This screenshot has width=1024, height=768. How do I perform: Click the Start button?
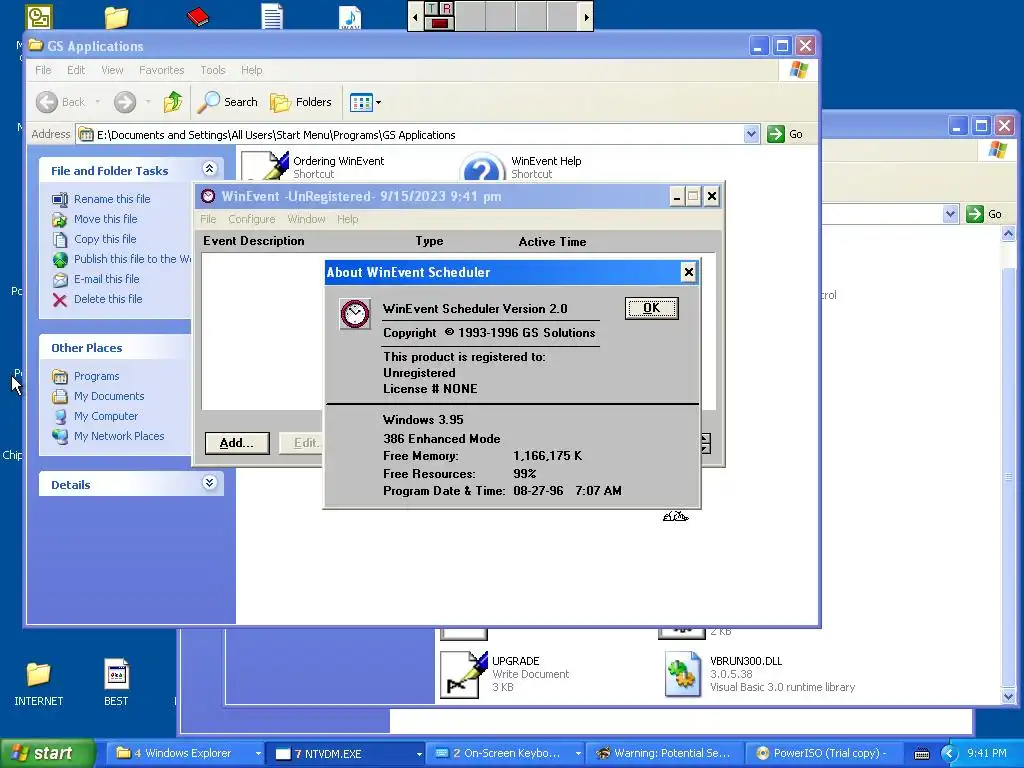point(47,753)
